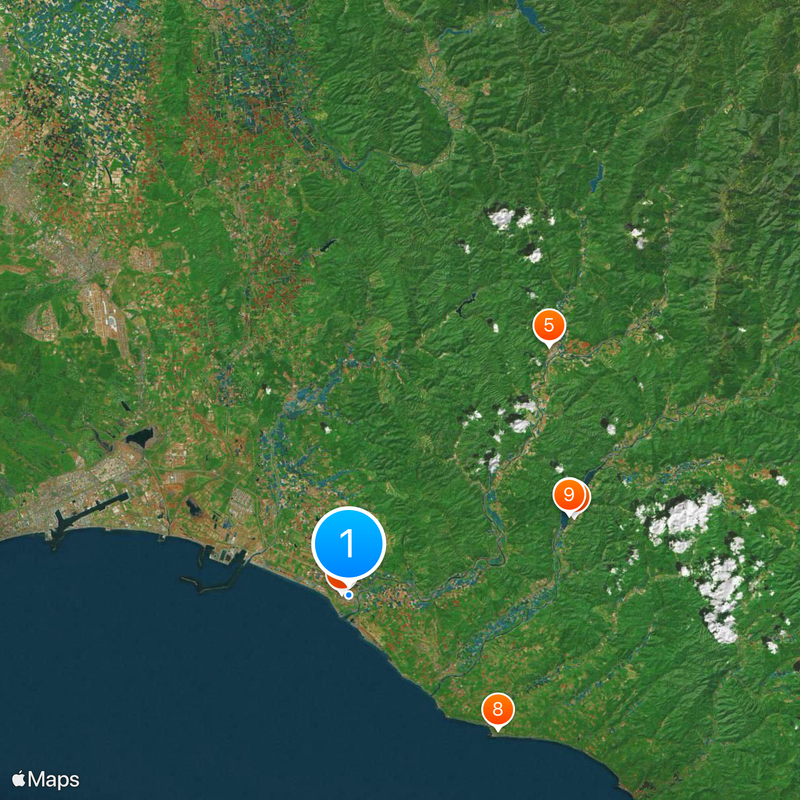Screen dimensions: 800x800
Task: Click the small cloud pair above pin 5
Action: (512, 218)
